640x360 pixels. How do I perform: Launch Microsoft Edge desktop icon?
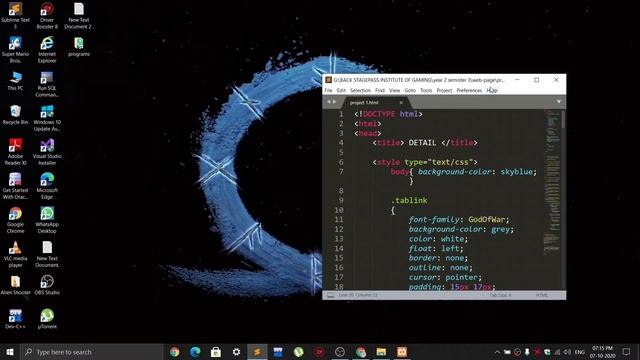tap(47, 186)
